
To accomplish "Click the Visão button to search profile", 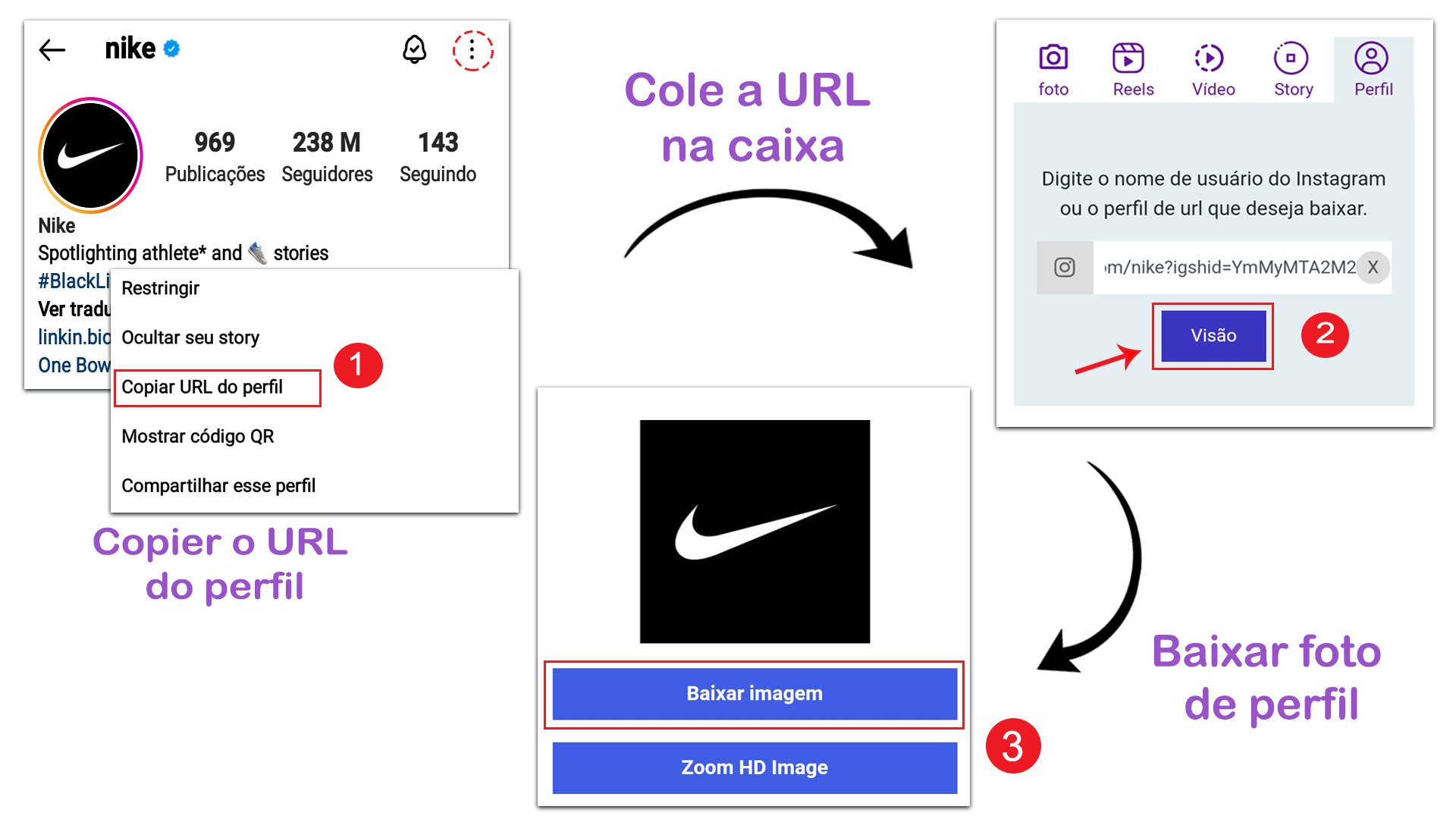I will pyautogui.click(x=1215, y=336).
